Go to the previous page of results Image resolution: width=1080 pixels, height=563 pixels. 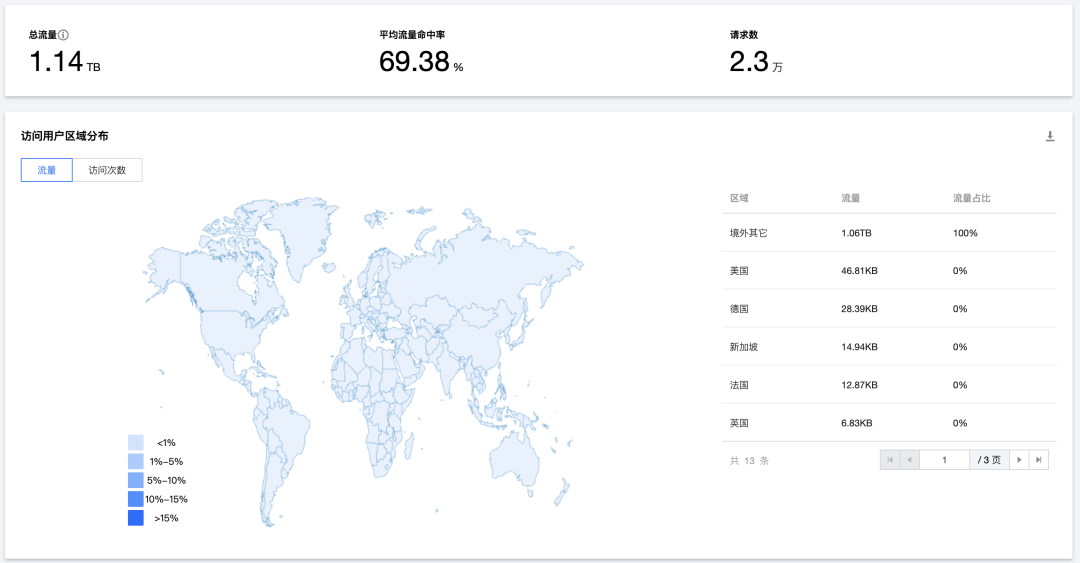pyautogui.click(x=909, y=460)
